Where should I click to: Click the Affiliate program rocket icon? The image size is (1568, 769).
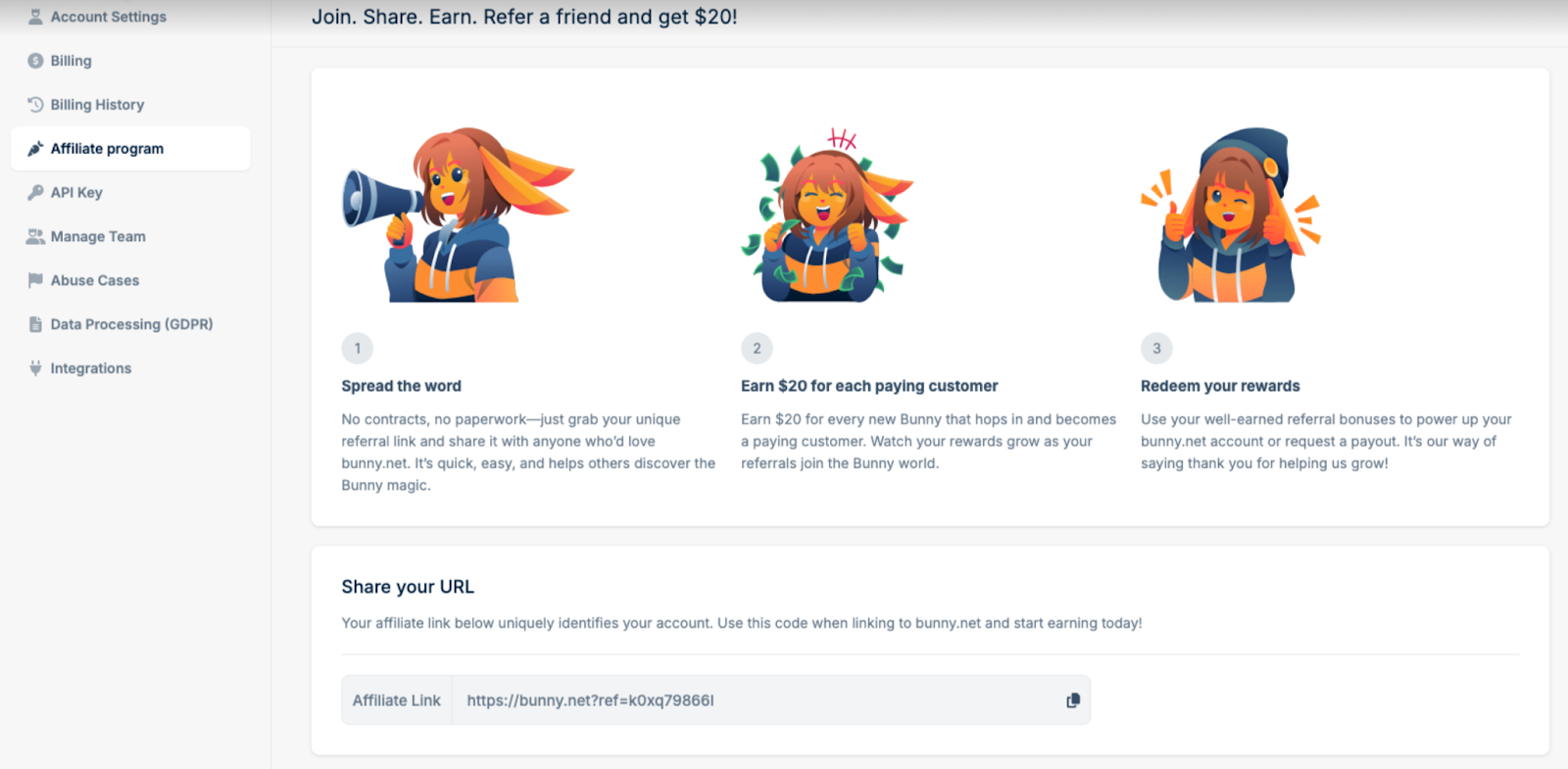(33, 148)
